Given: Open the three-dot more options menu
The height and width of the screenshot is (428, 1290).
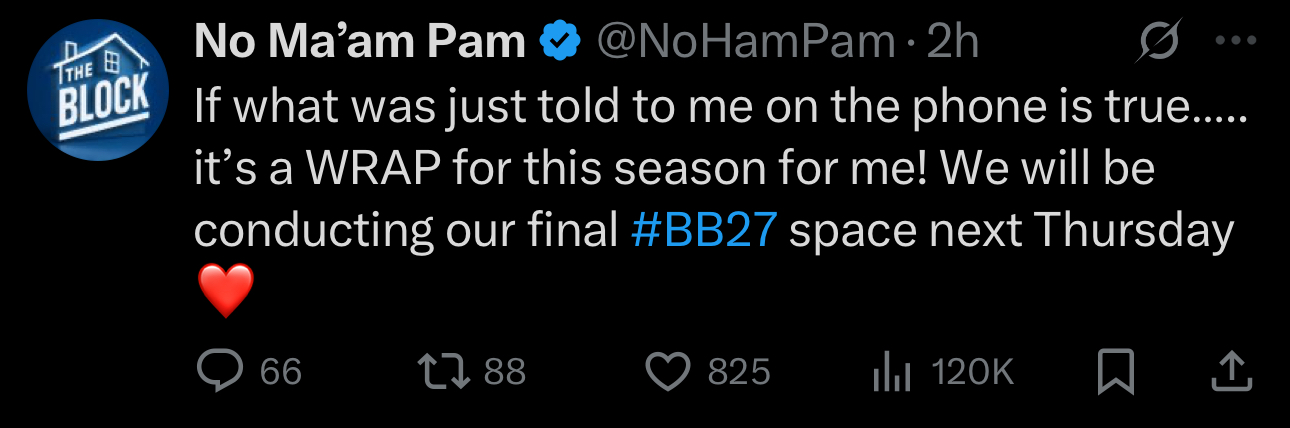Looking at the screenshot, I should [x=1234, y=42].
